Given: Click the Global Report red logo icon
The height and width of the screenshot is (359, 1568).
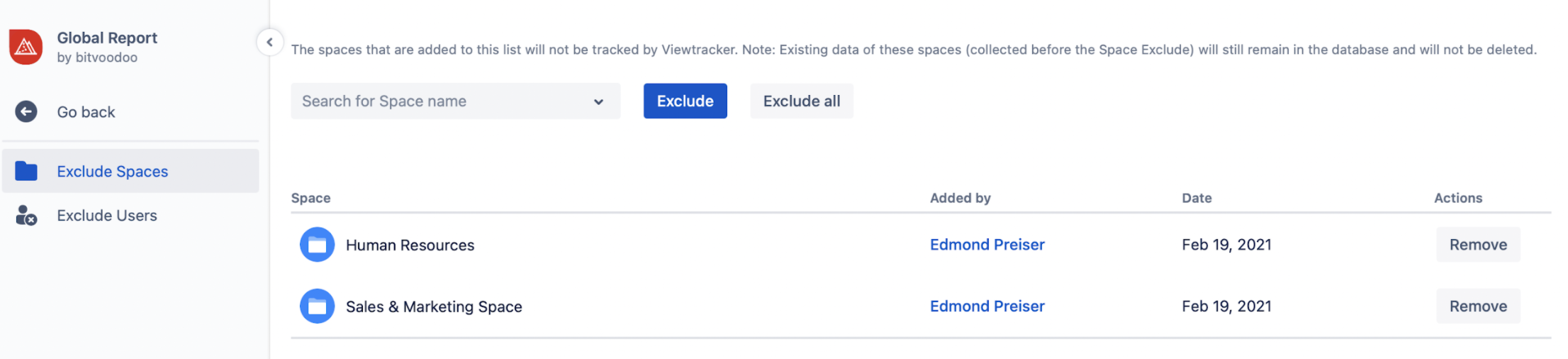Looking at the screenshot, I should click(26, 48).
